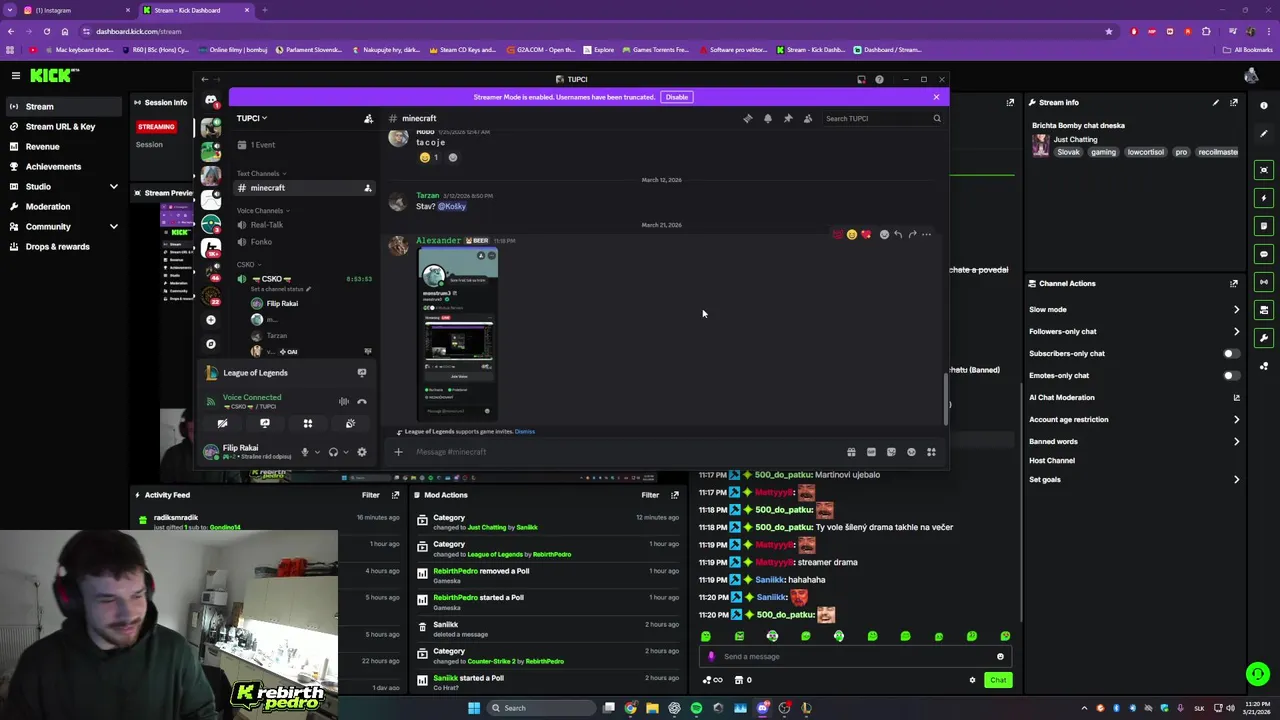Open Discord activities button in voice panel
Image resolution: width=1280 pixels, height=720 pixels.
308,423
